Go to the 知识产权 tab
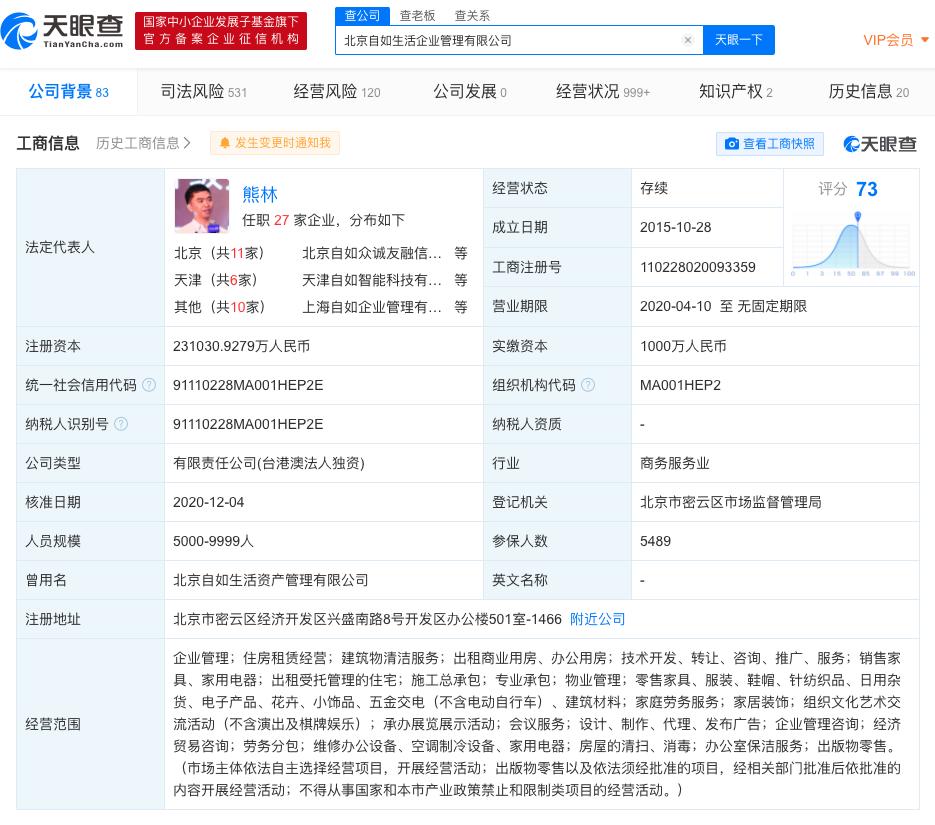This screenshot has height=825, width=935. (735, 92)
